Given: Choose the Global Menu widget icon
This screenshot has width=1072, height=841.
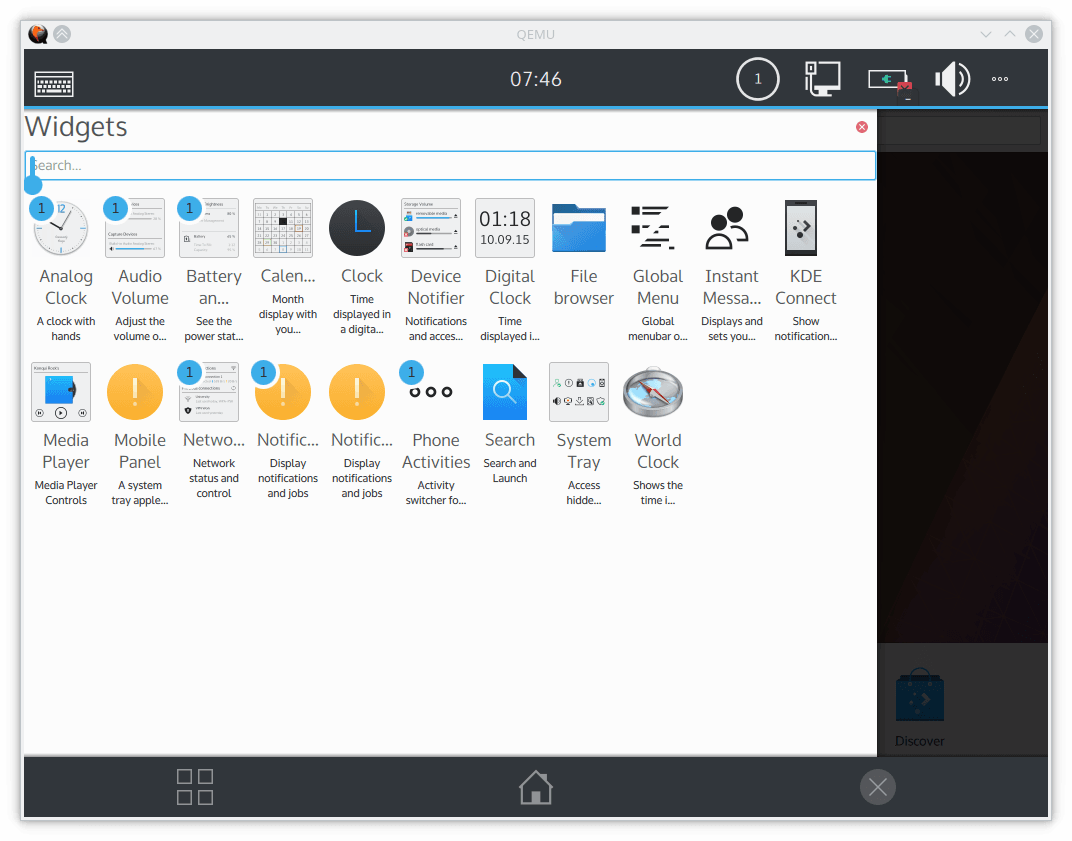Looking at the screenshot, I should pyautogui.click(x=653, y=228).
